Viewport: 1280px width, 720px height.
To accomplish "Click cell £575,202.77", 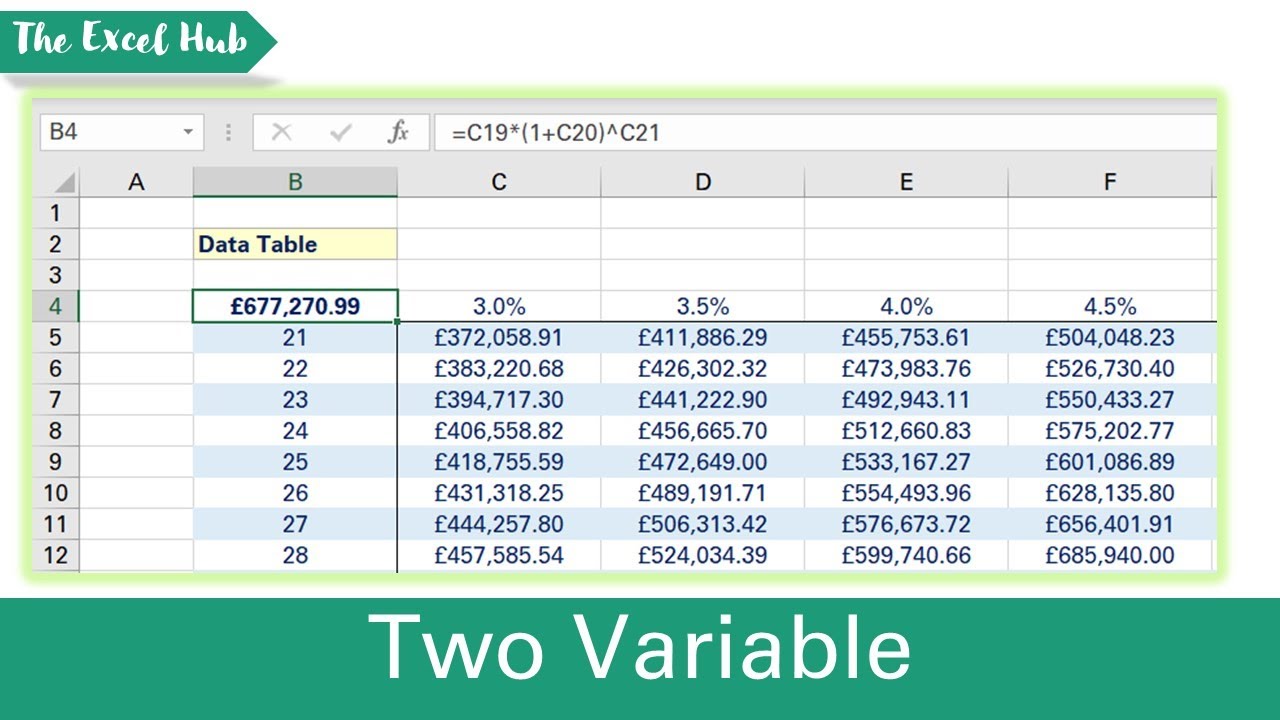I will point(1110,431).
